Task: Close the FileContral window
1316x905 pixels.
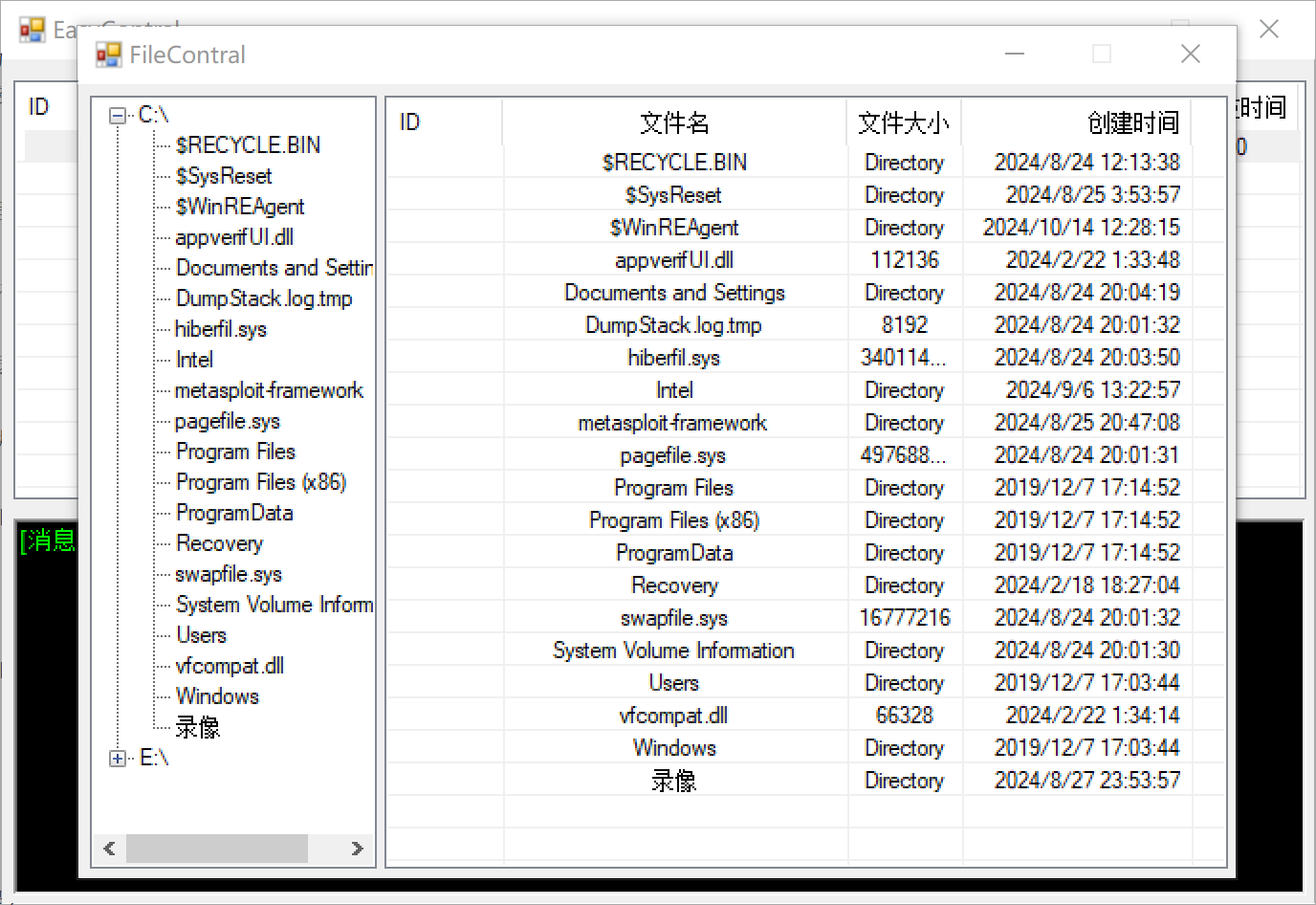Action: click(1191, 55)
